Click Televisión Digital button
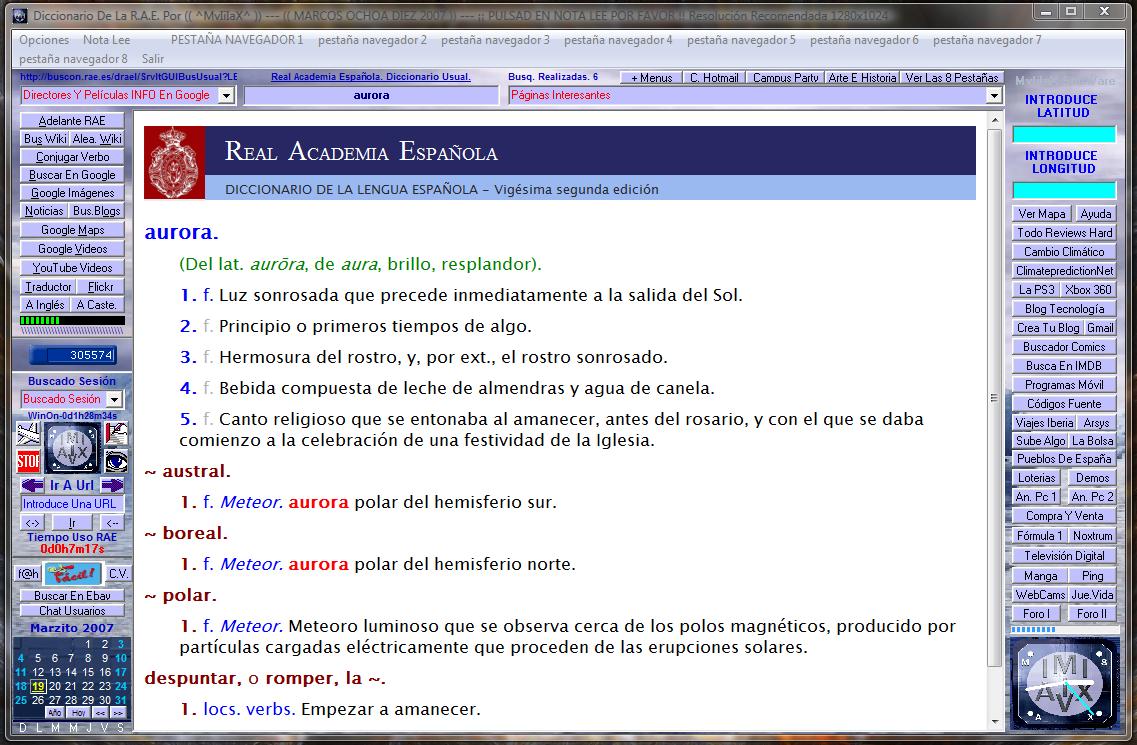This screenshot has height=745, width=1137. (x=1064, y=556)
